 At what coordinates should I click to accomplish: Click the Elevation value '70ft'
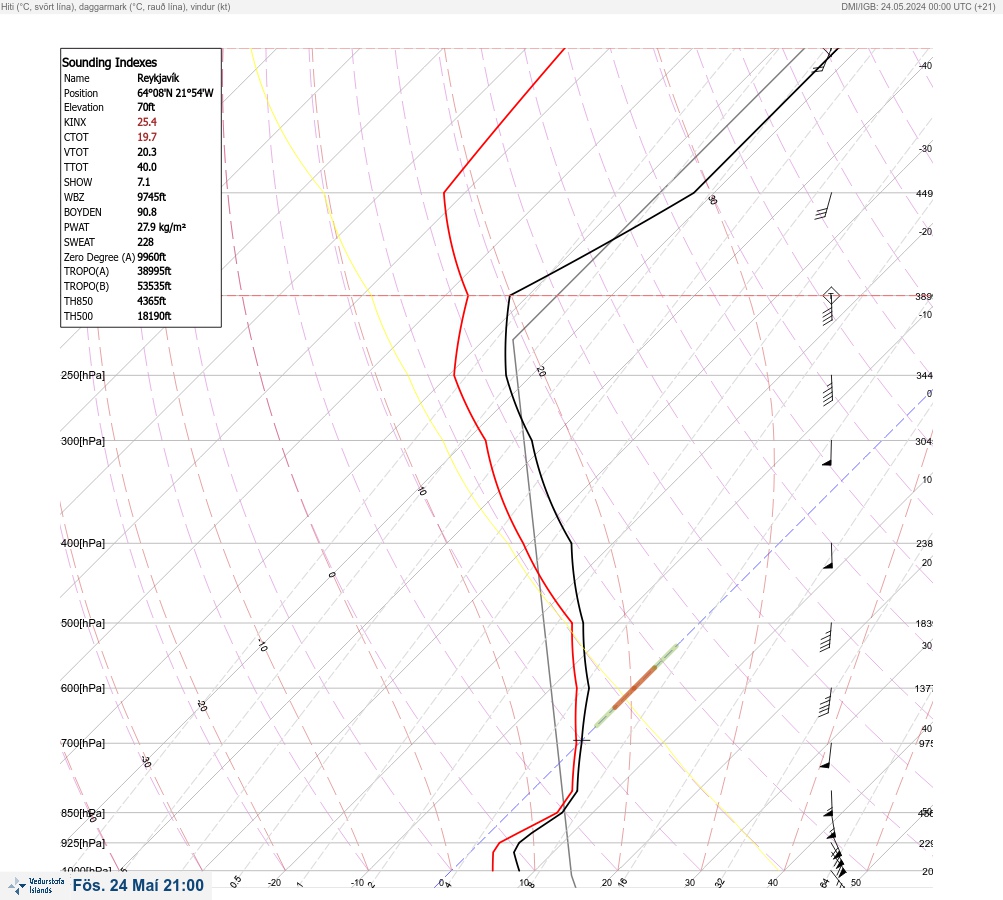click(146, 107)
